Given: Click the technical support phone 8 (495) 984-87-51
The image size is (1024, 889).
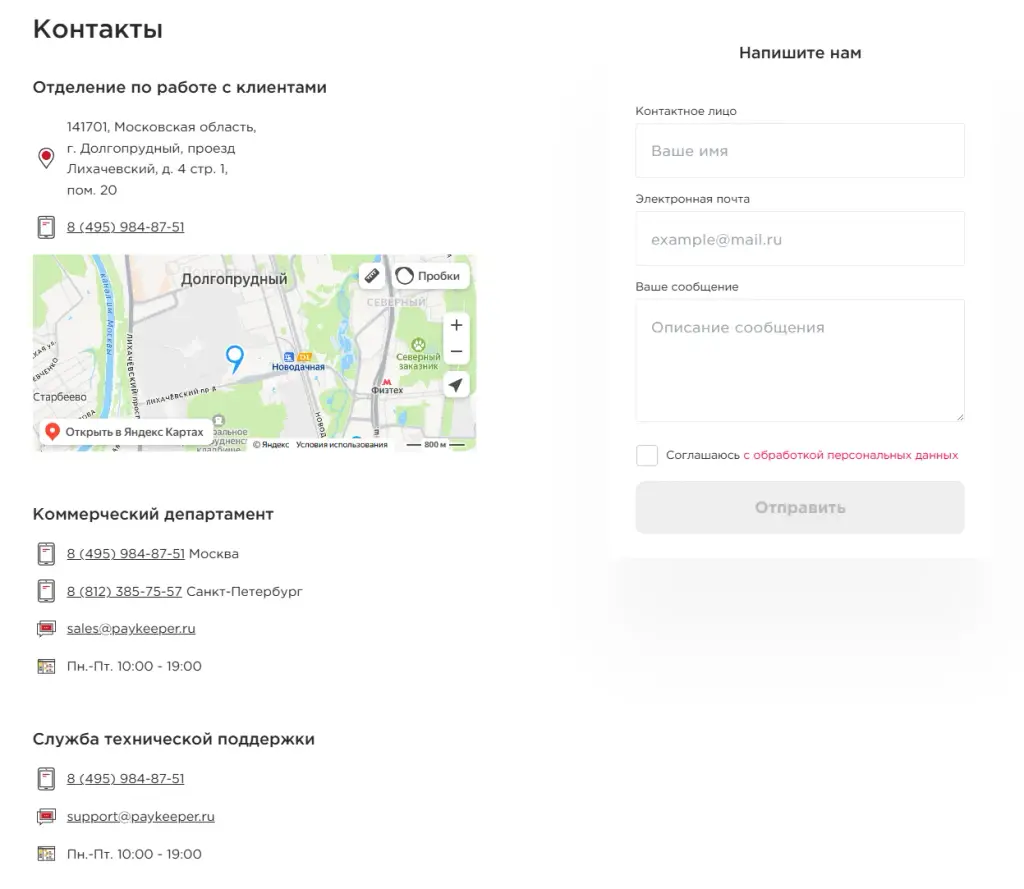Looking at the screenshot, I should tap(125, 779).
